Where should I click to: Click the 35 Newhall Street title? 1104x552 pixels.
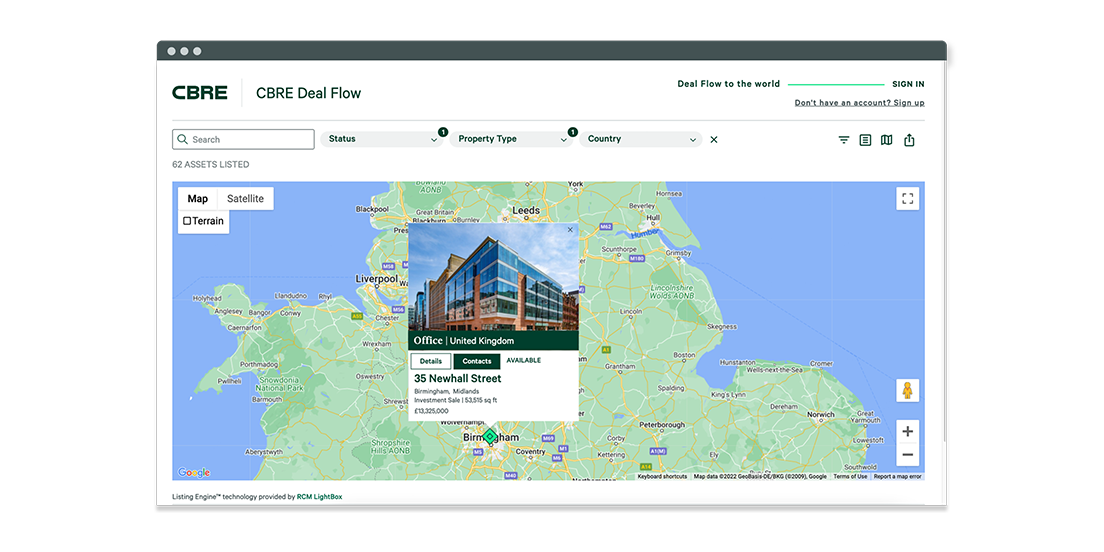(x=458, y=379)
